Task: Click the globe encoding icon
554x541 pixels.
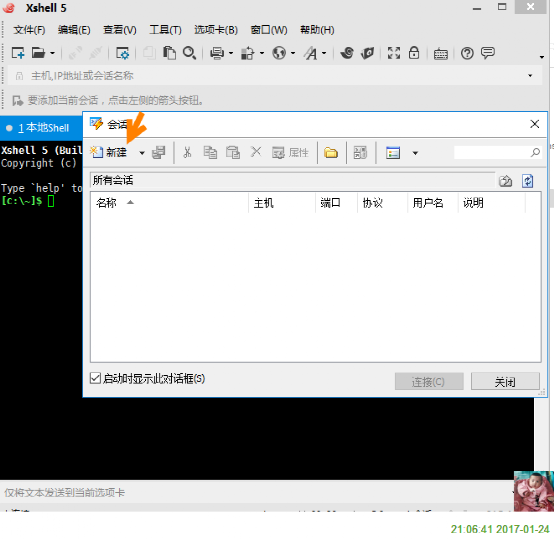Action: click(x=279, y=53)
